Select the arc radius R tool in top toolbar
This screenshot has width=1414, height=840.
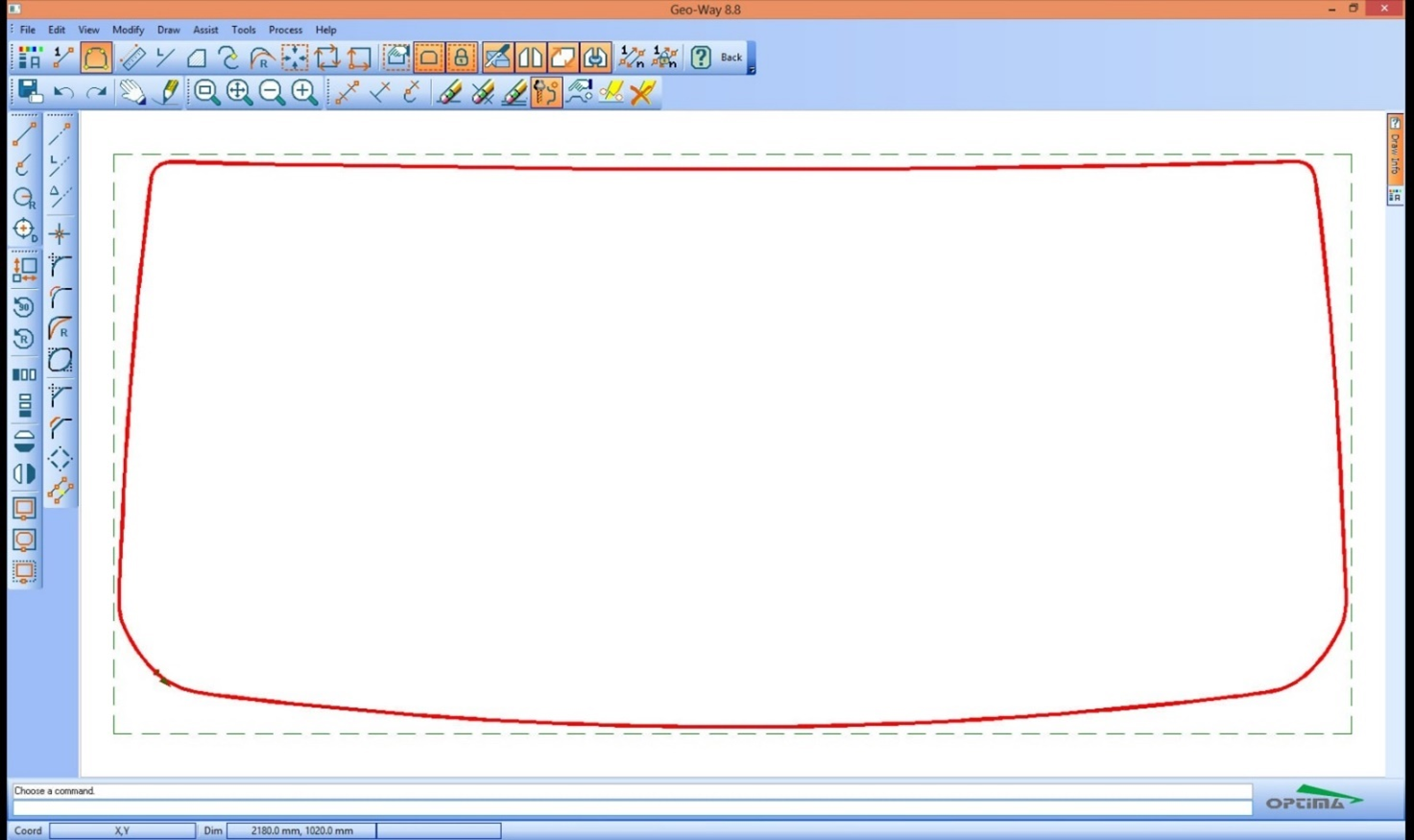tap(261, 58)
